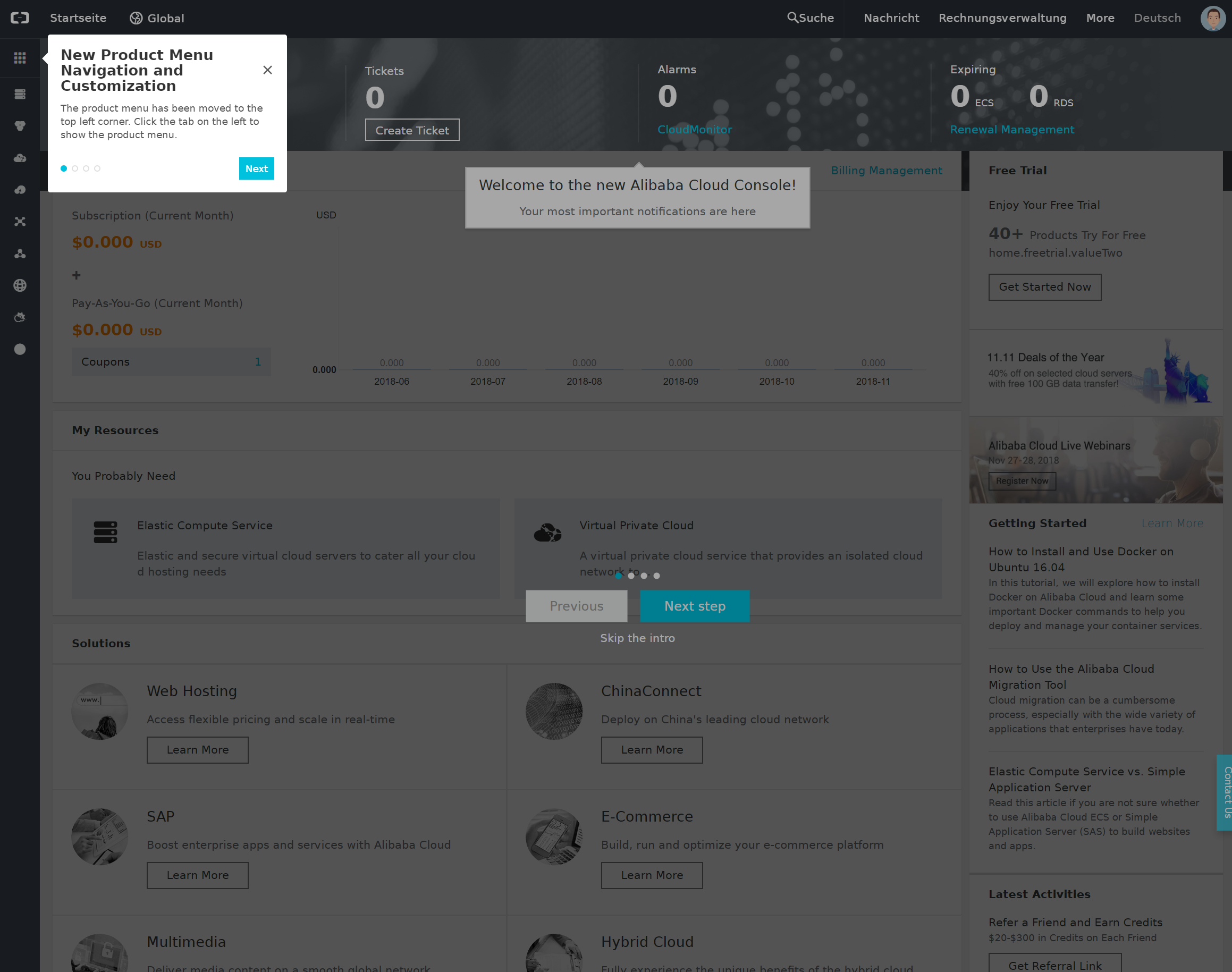Screen dimensions: 1232x972
Task: Open the Global region dropdown
Action: click(x=156, y=18)
